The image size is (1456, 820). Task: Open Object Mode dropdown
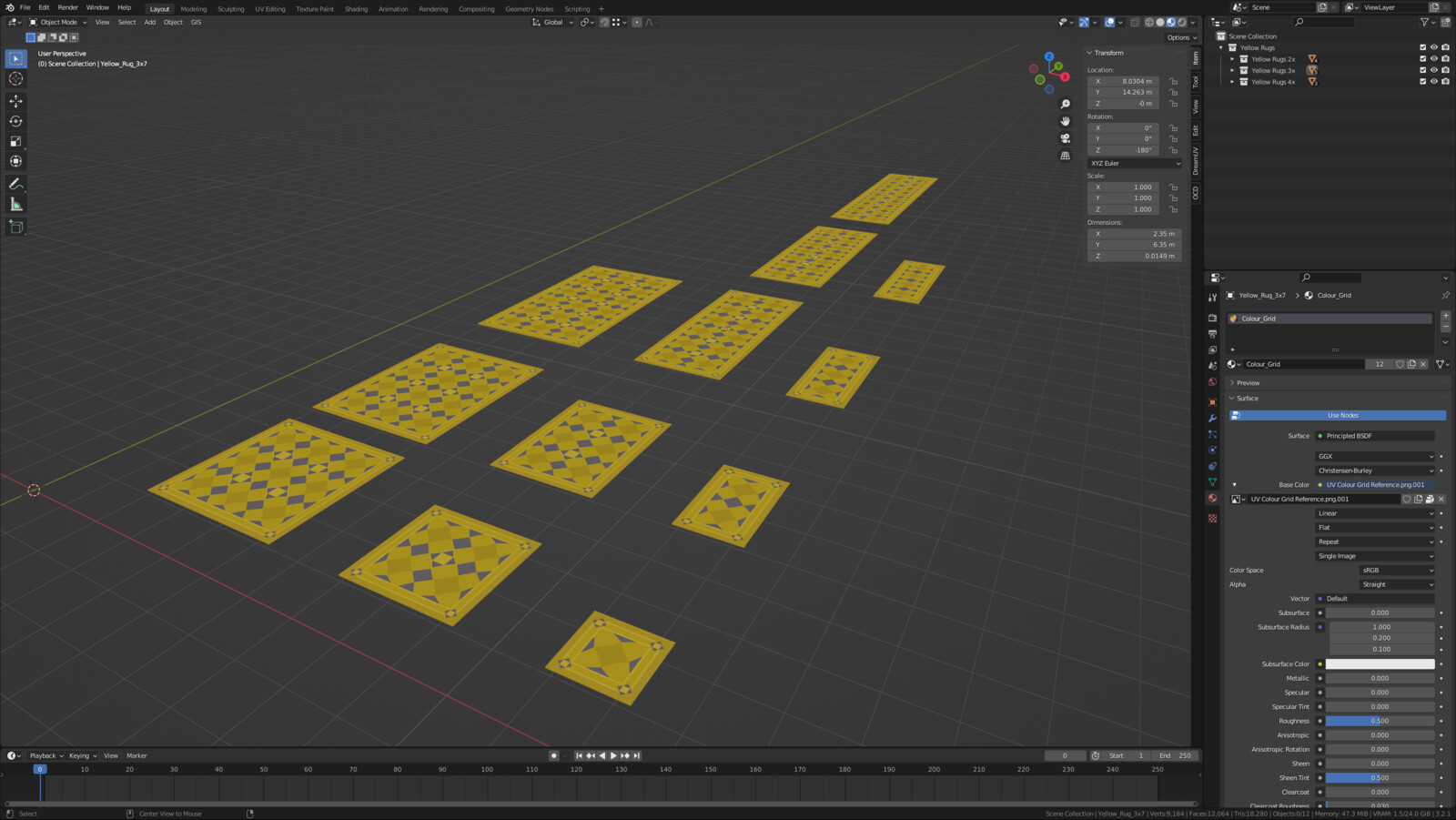point(58,22)
